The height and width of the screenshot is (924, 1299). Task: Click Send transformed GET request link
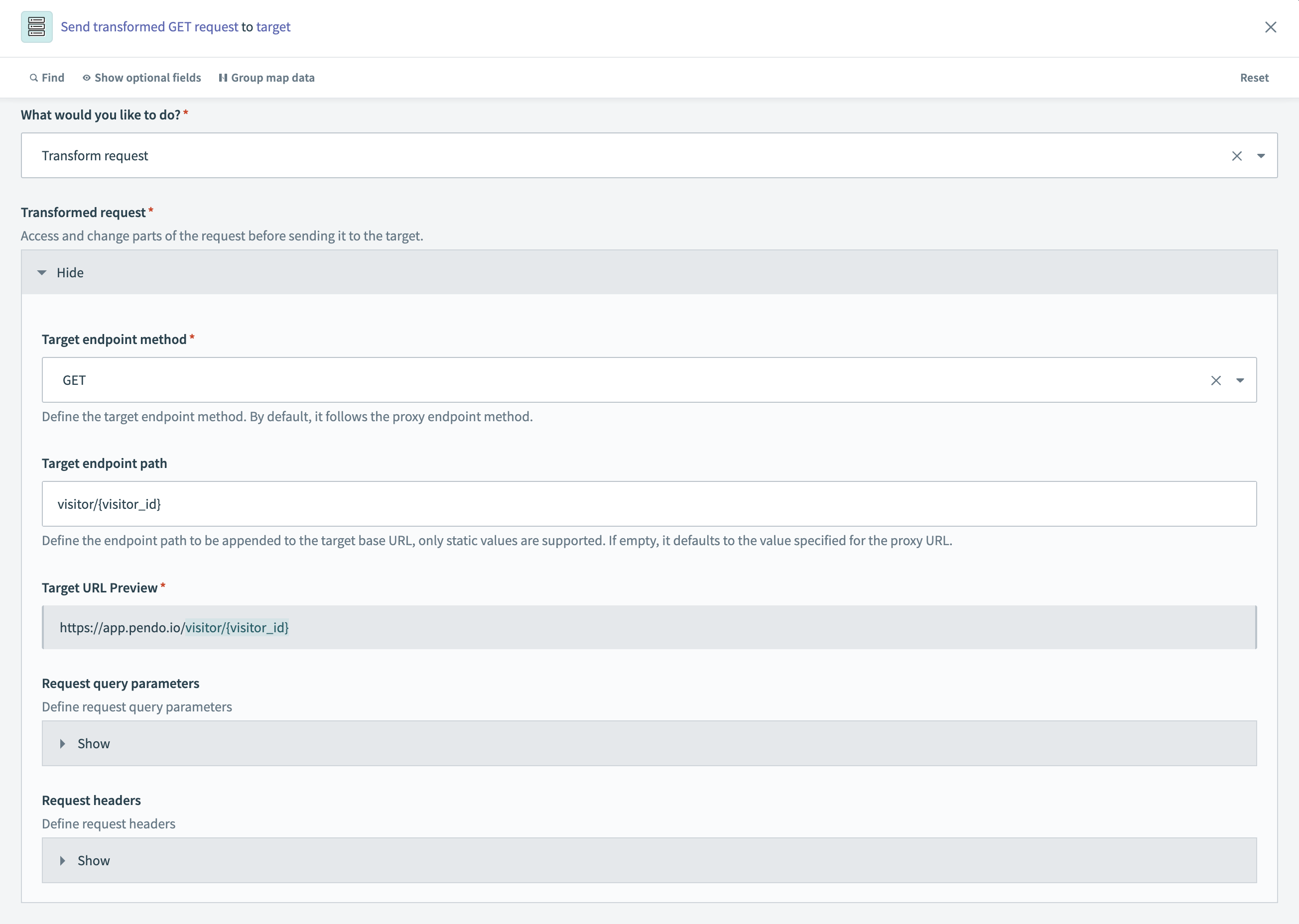pos(149,27)
